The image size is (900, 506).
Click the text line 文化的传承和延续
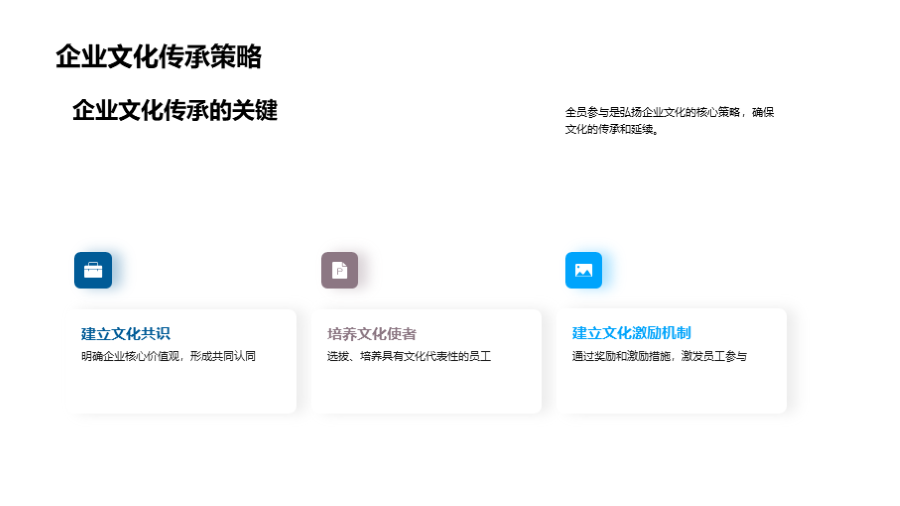coord(612,129)
